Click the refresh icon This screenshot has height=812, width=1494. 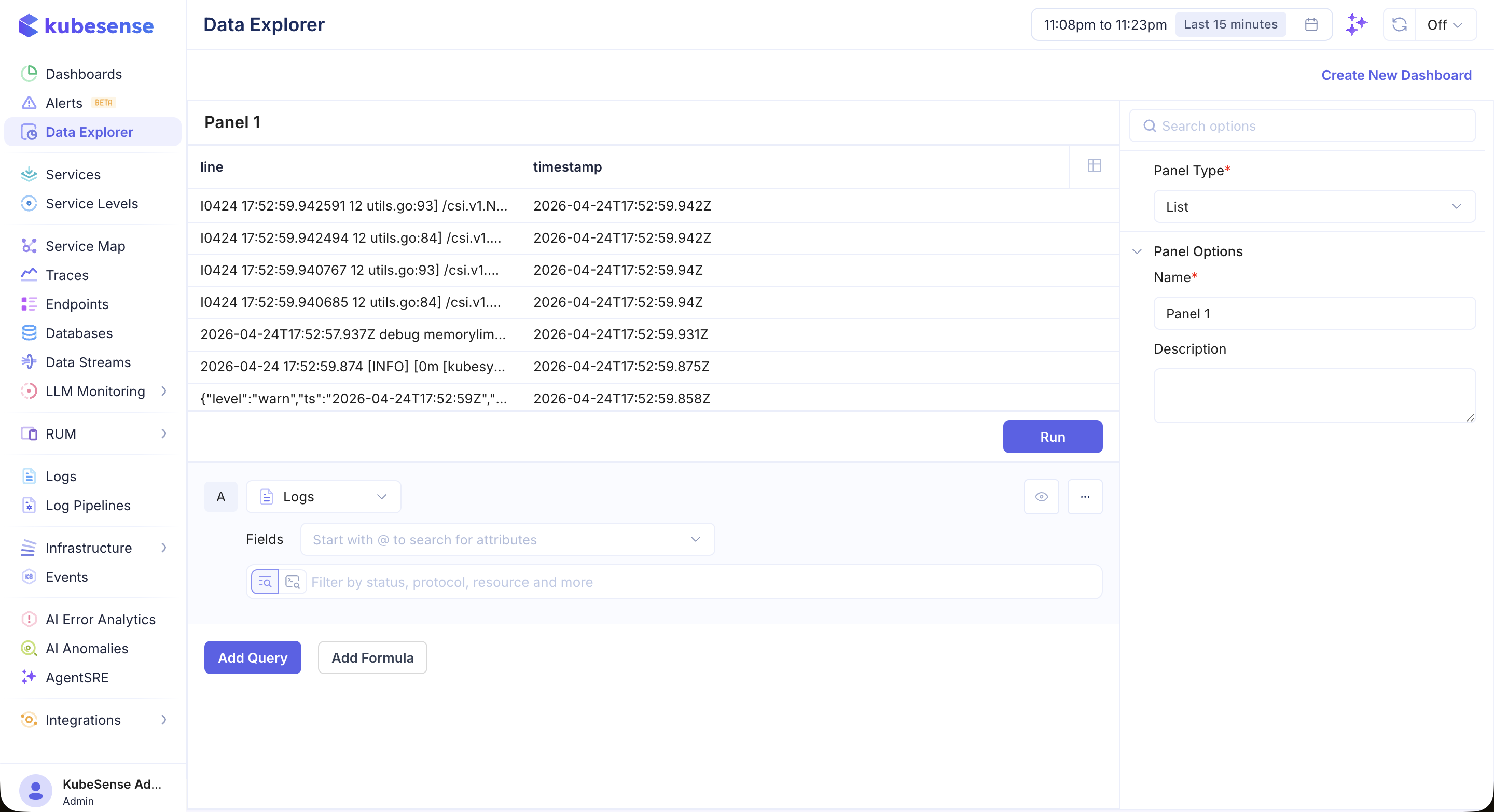[1400, 24]
